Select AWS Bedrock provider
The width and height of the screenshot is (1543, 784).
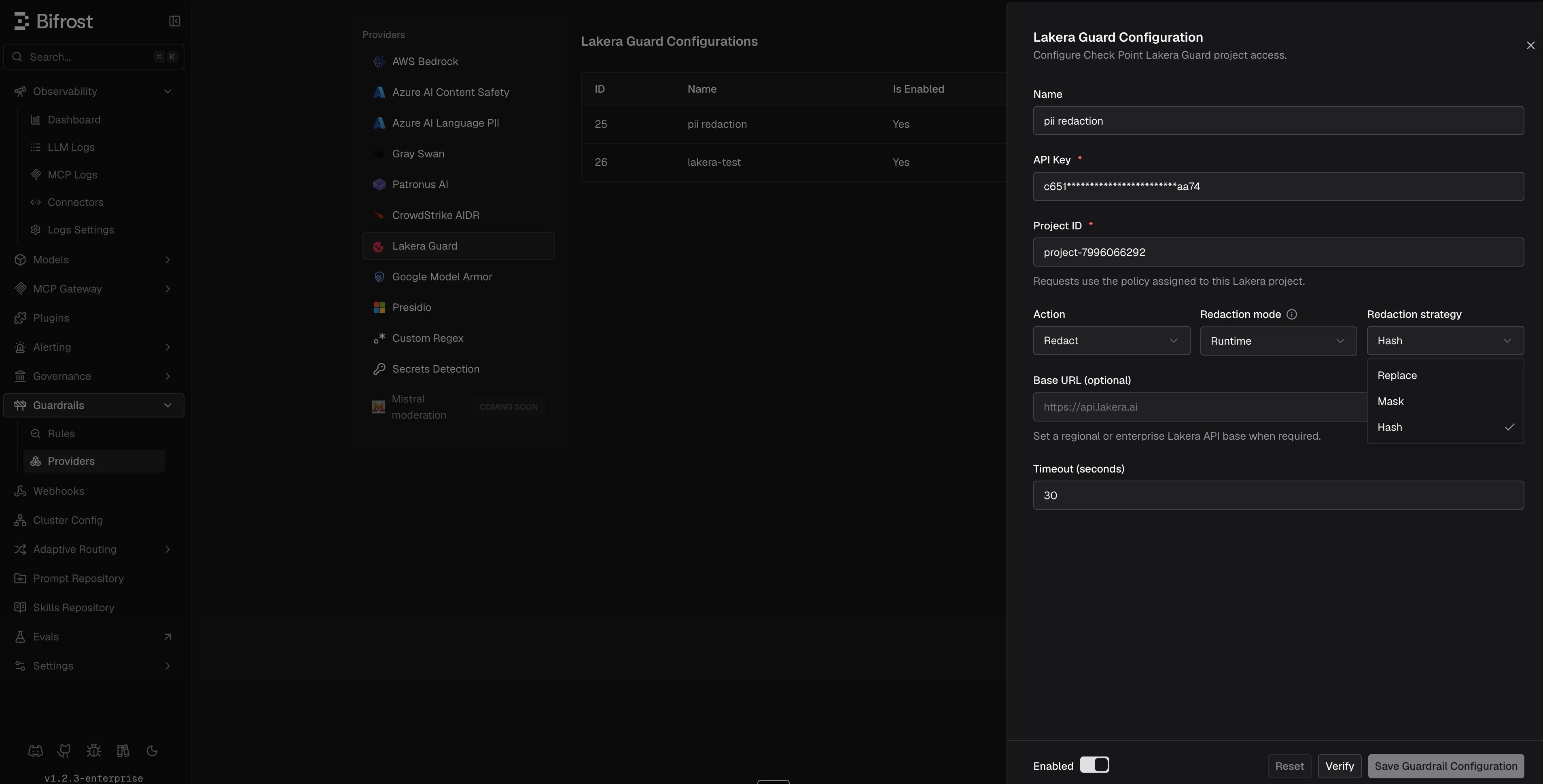click(458, 61)
